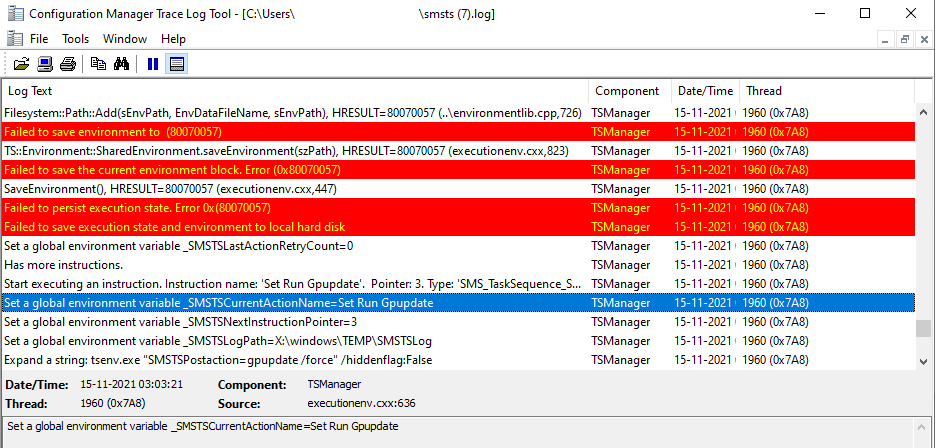Click the Open log file folder icon
Image resolution: width=937 pixels, height=448 pixels.
point(21,64)
